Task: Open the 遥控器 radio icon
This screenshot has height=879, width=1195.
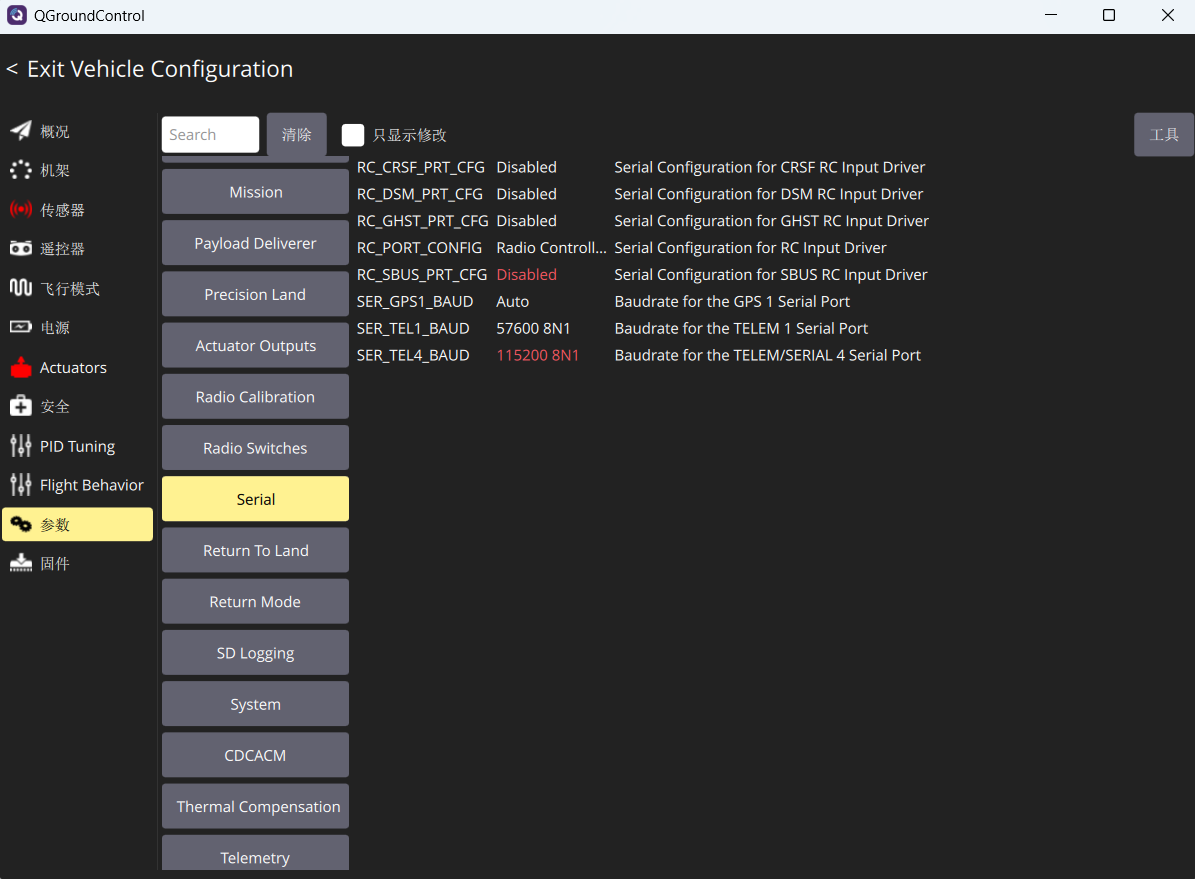Action: point(21,249)
